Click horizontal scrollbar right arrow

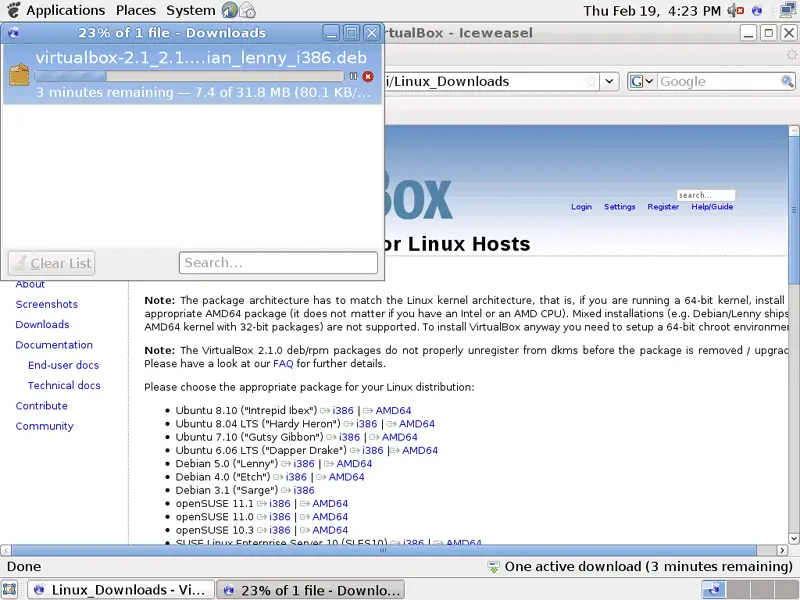782,551
